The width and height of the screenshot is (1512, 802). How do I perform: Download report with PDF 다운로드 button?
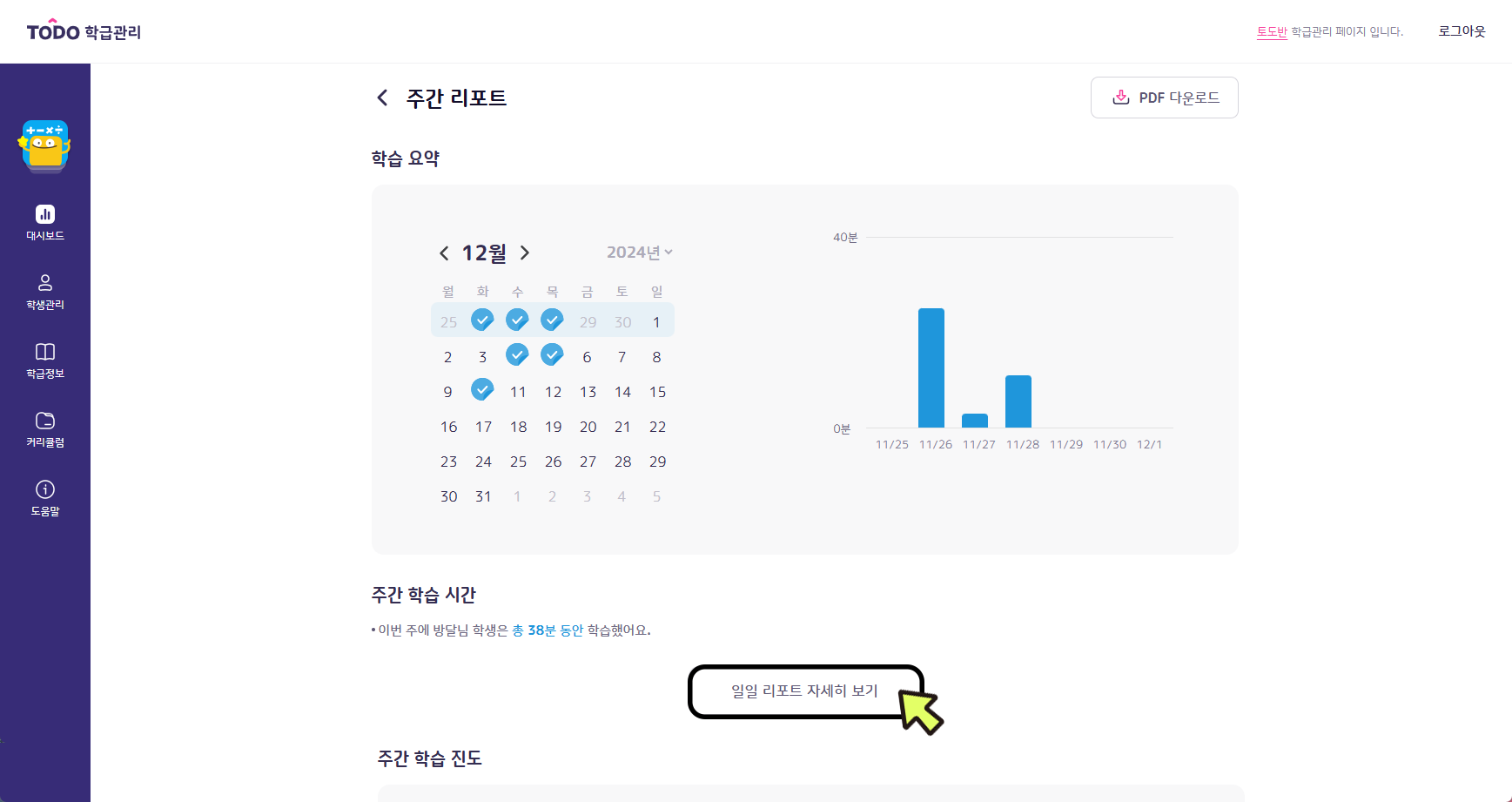tap(1164, 98)
